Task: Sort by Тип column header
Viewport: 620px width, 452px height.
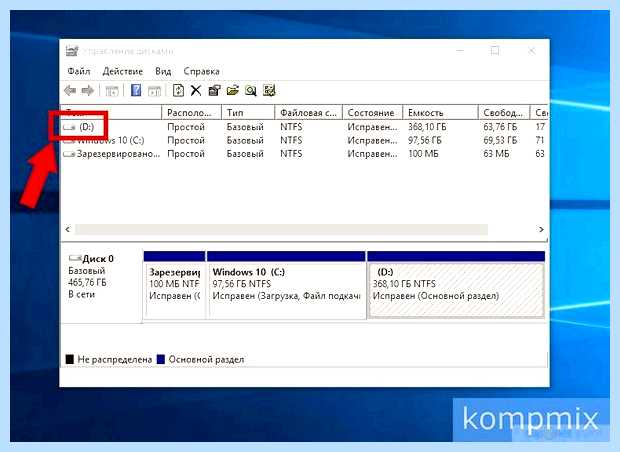Action: [x=248, y=113]
